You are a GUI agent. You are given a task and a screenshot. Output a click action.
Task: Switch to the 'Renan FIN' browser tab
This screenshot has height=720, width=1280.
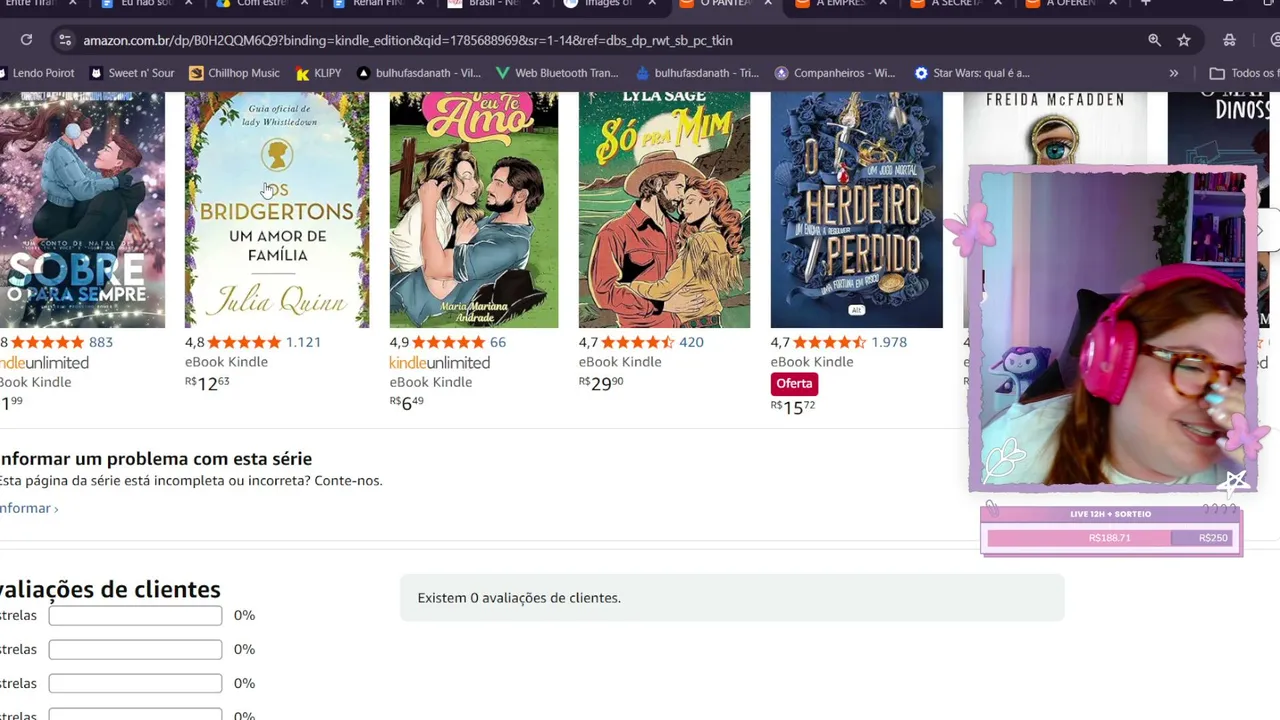[379, 5]
